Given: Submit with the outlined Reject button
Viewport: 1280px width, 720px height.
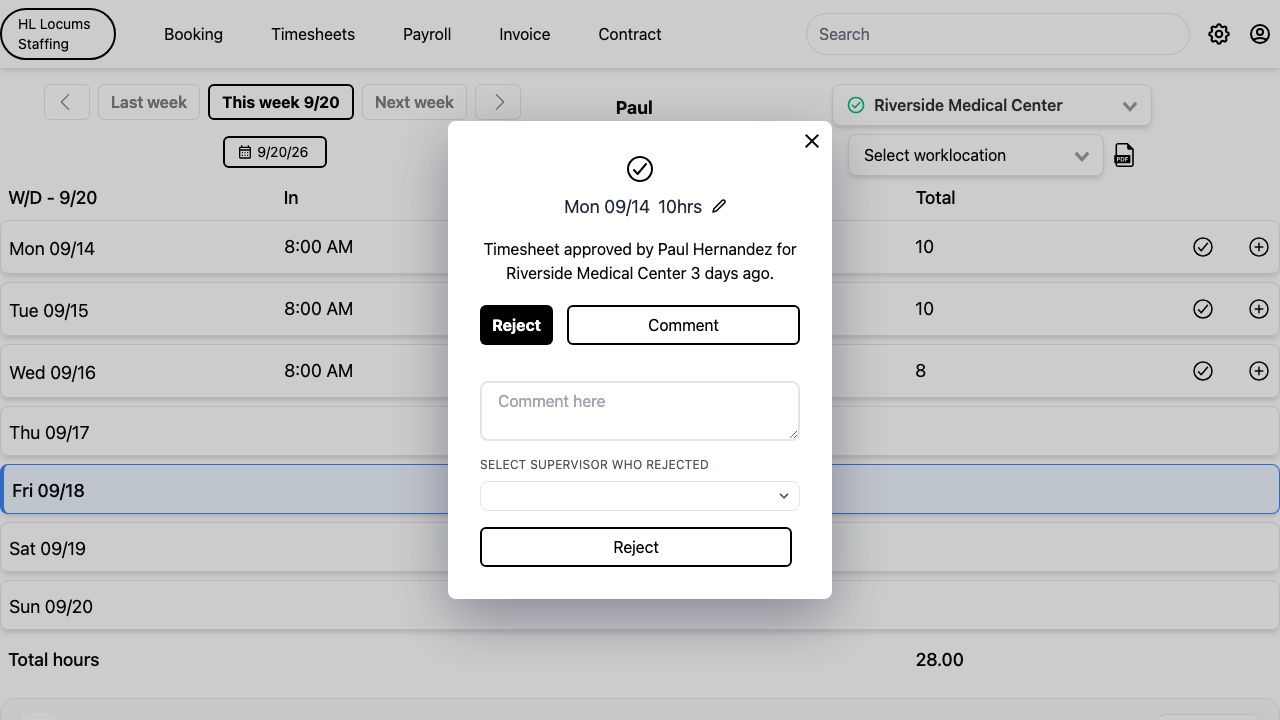Looking at the screenshot, I should [636, 547].
